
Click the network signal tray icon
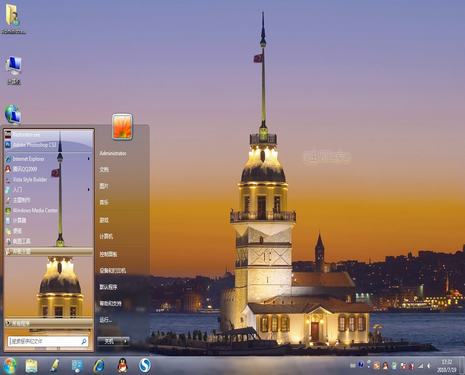[421, 366]
